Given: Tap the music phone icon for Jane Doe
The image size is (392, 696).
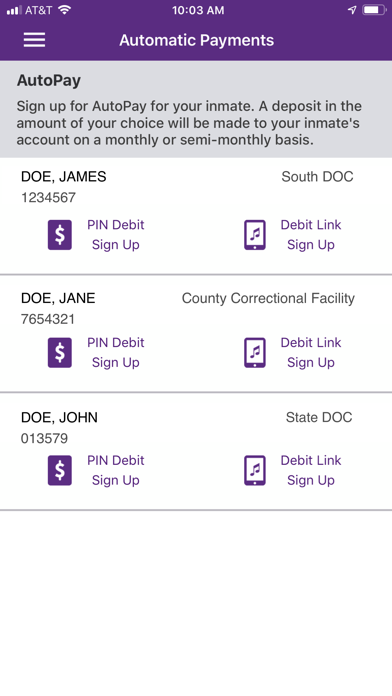Looking at the screenshot, I should pos(255,353).
